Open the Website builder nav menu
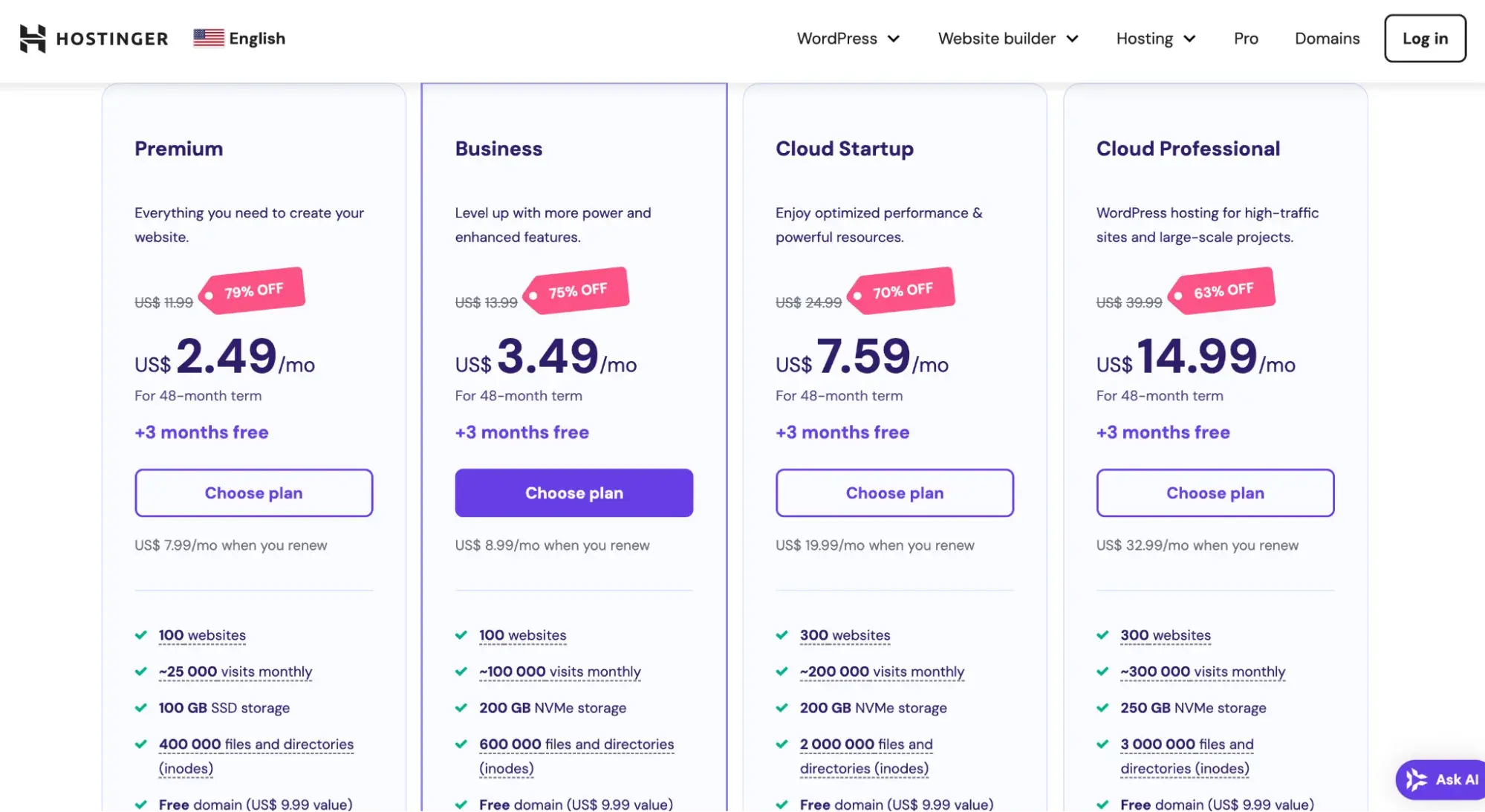Image resolution: width=1485 pixels, height=812 pixels. point(1008,39)
